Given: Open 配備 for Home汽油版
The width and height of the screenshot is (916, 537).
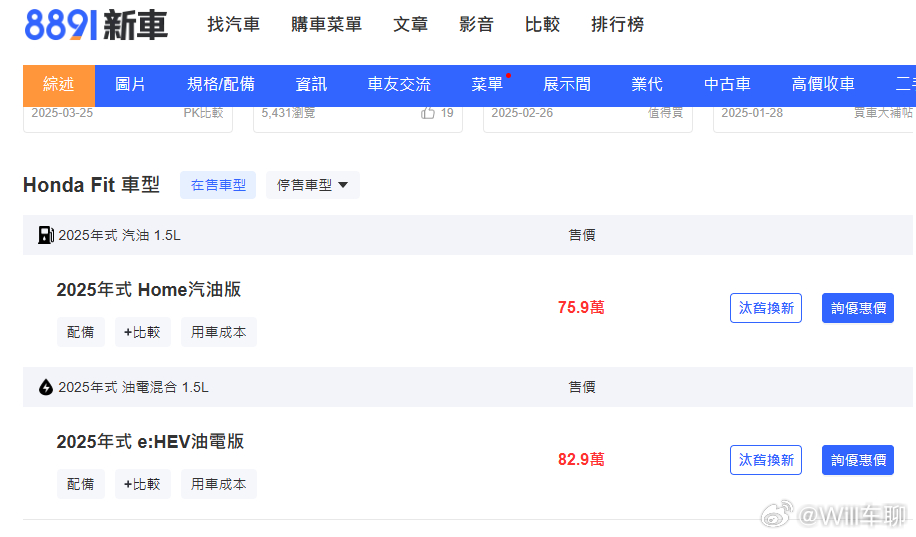Looking at the screenshot, I should point(81,332).
